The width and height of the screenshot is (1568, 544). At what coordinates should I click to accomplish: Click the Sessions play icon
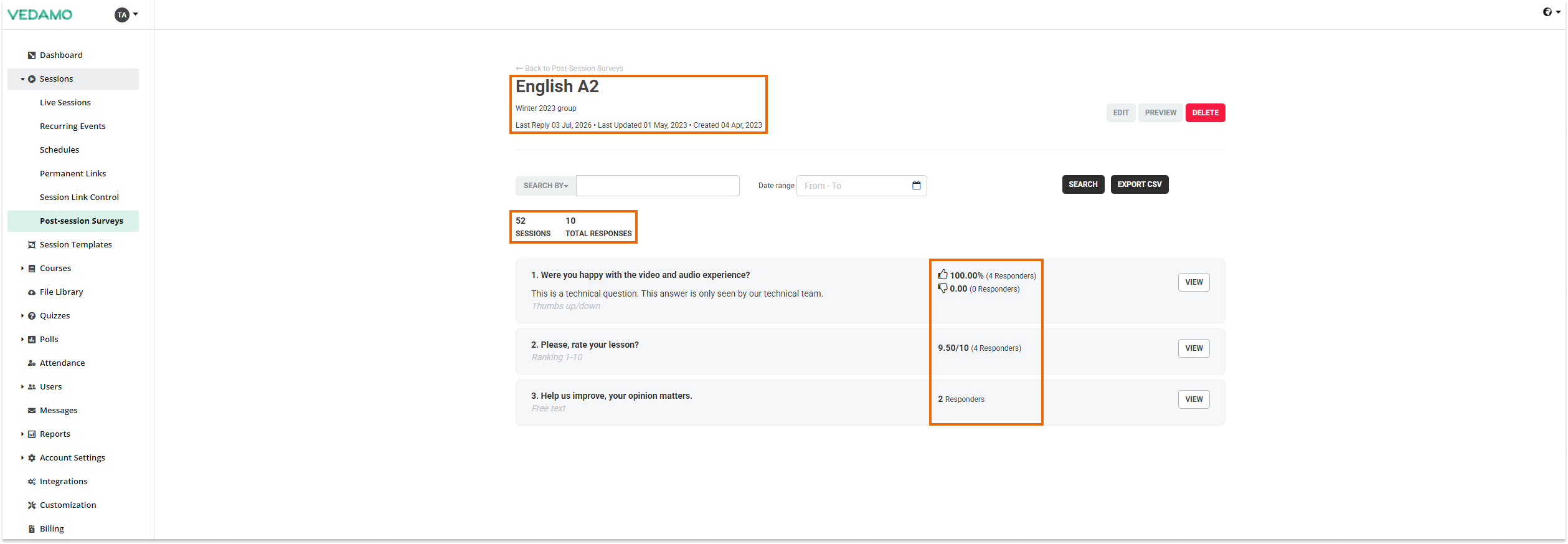[x=32, y=79]
